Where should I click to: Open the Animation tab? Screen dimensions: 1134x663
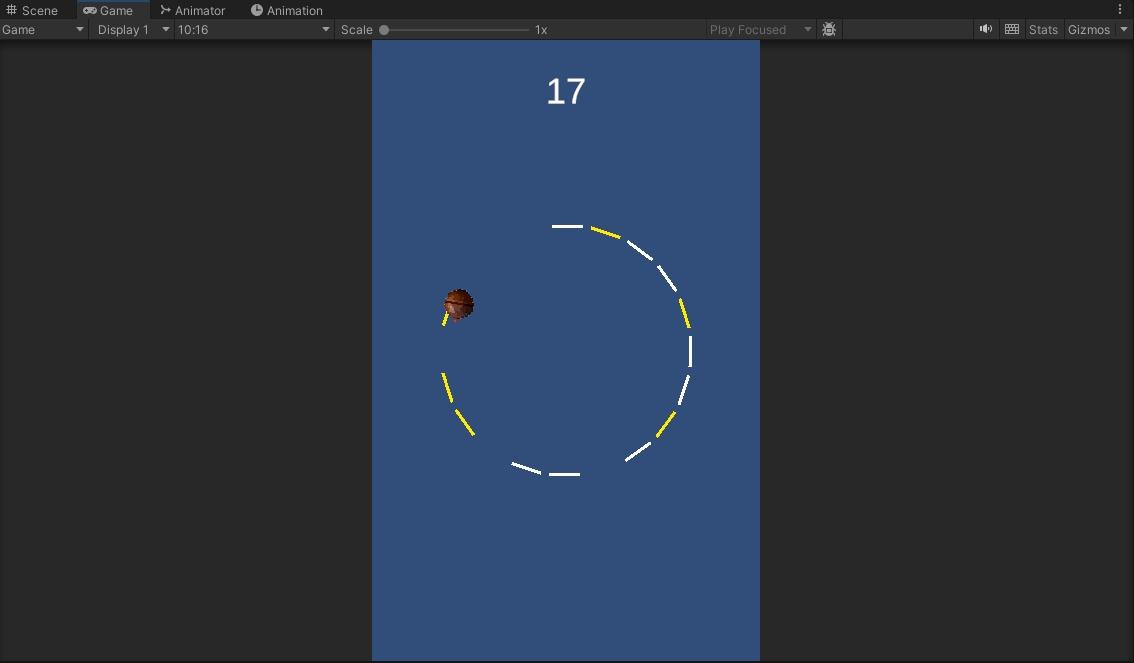286,10
